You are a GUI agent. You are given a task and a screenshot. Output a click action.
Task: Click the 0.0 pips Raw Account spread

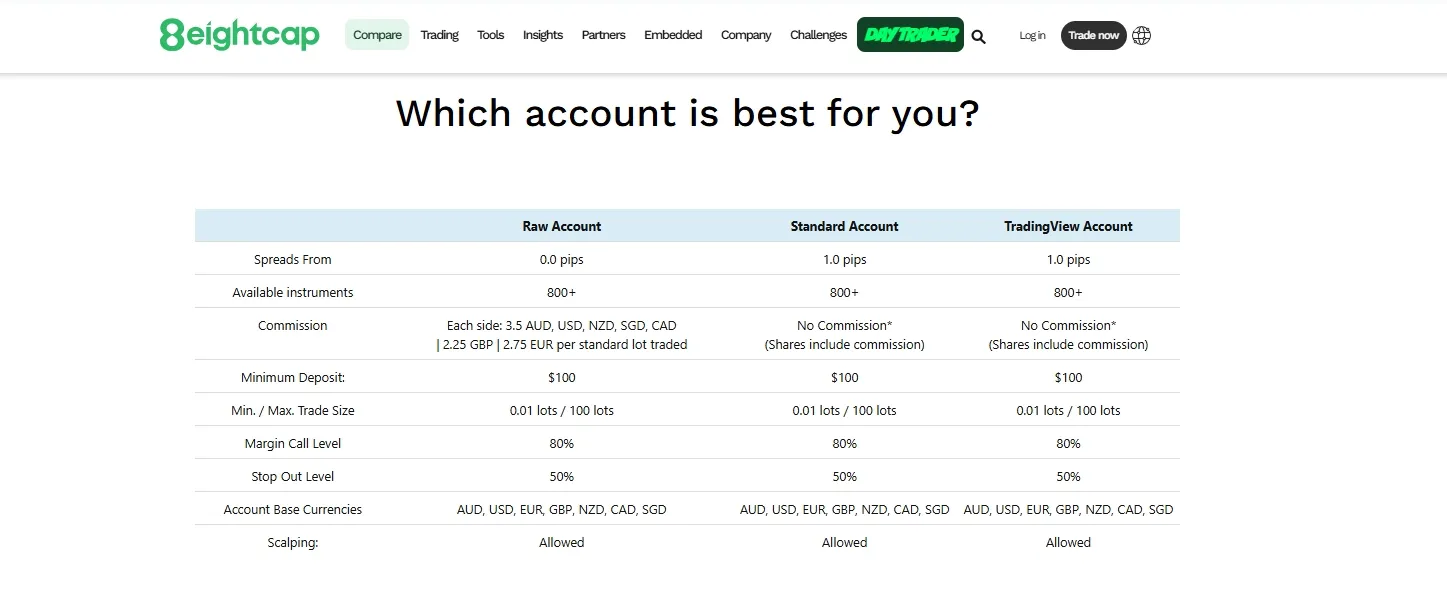[x=562, y=259]
